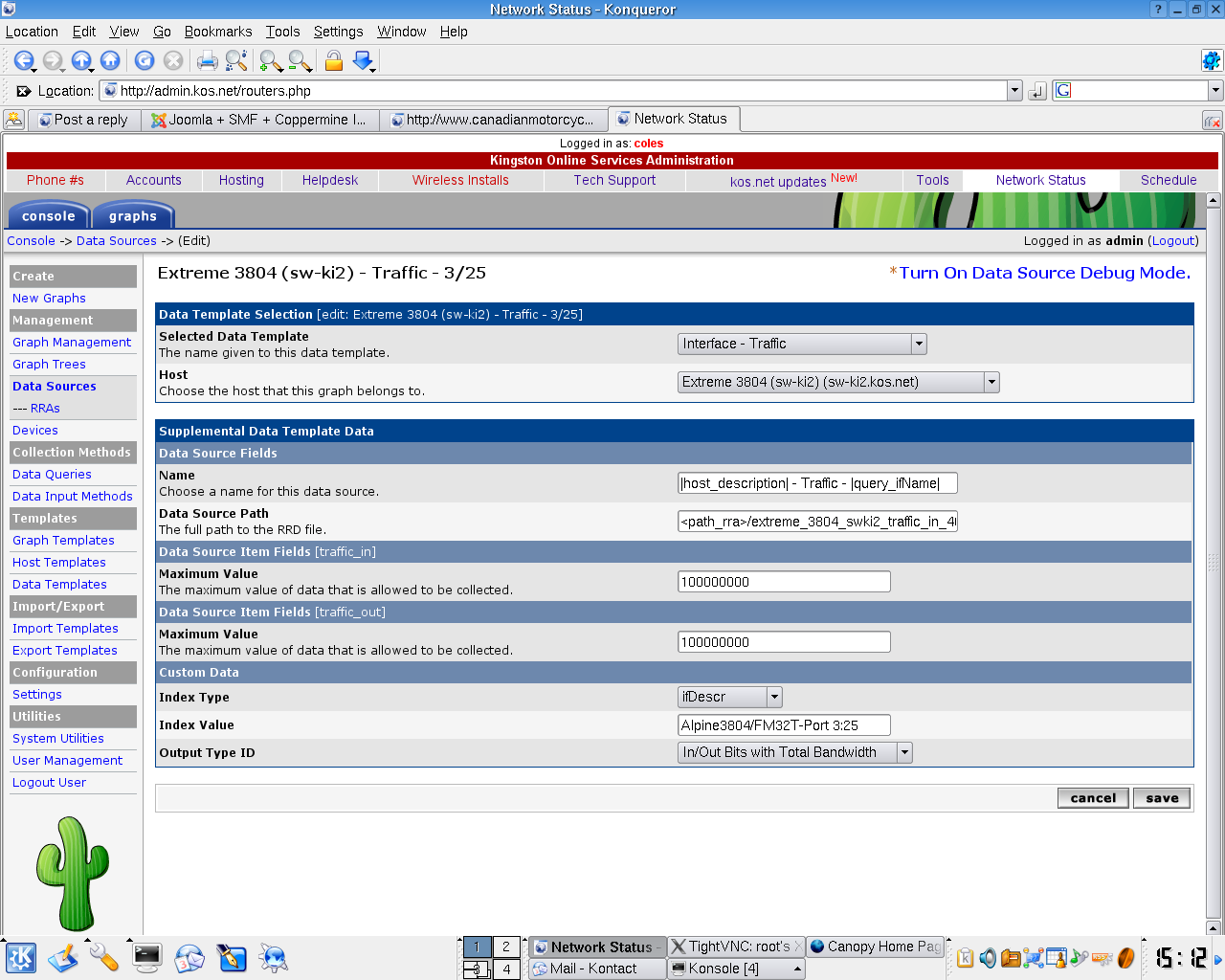Open the Home page icon
Image resolution: width=1225 pixels, height=980 pixels.
(110, 61)
